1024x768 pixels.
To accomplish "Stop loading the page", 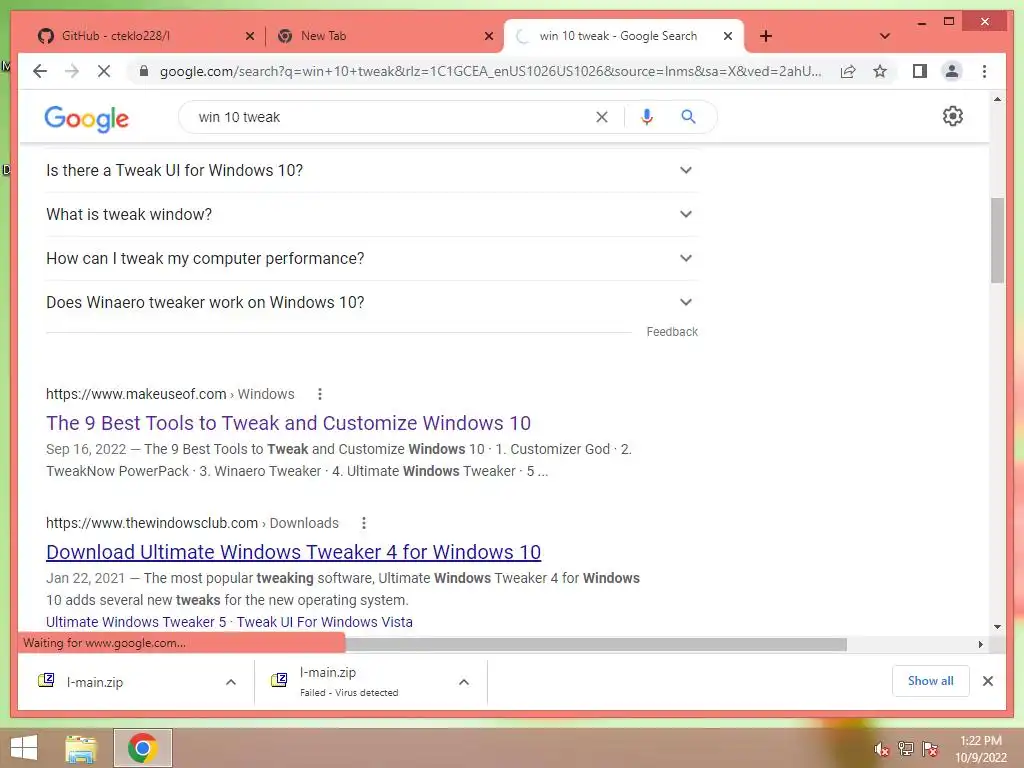I will [x=104, y=71].
